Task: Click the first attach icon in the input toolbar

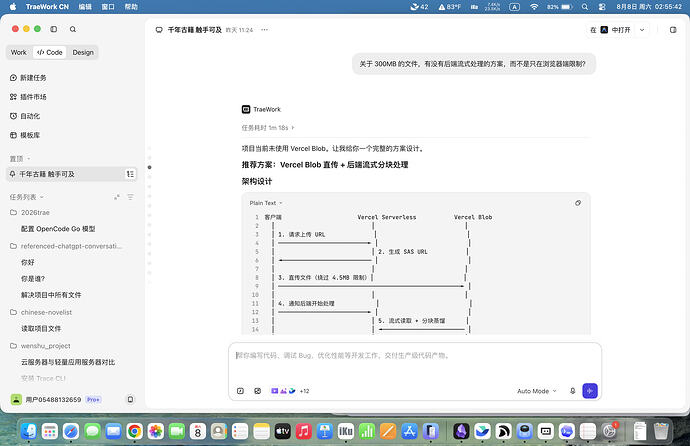Action: tap(240, 391)
